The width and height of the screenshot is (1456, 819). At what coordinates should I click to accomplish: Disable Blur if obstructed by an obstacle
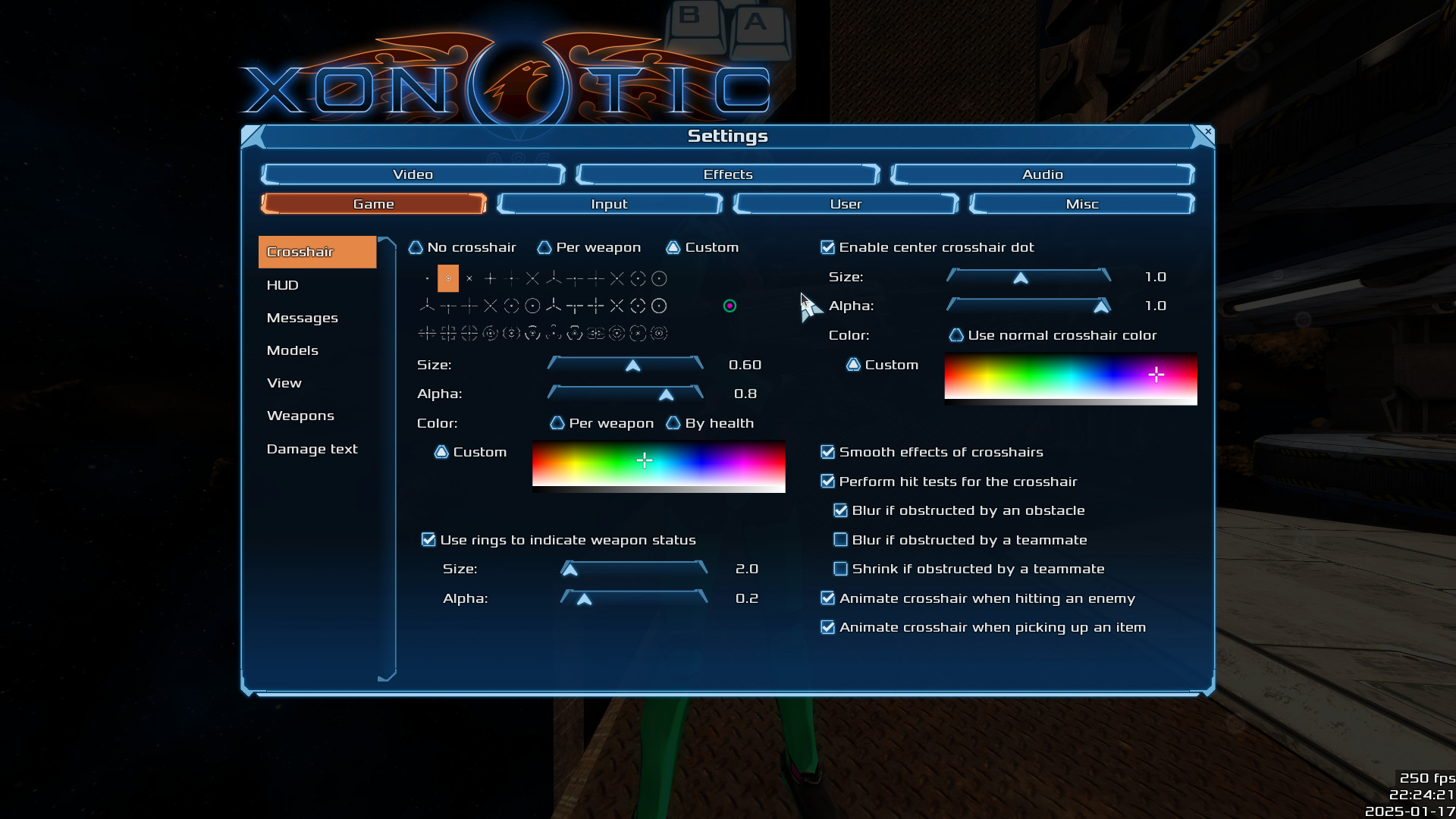click(x=959, y=510)
